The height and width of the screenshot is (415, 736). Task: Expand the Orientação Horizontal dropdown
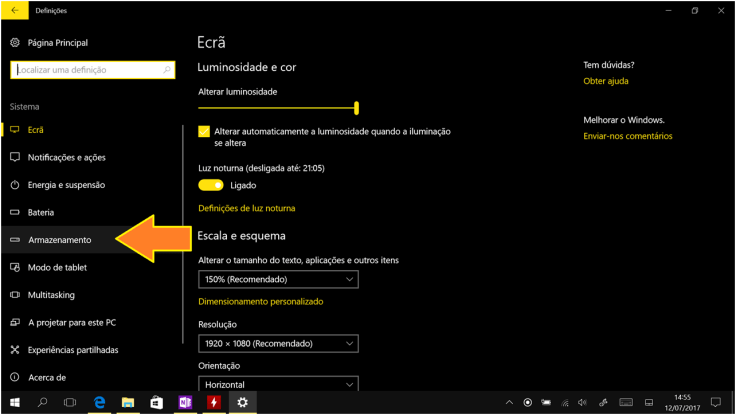click(278, 384)
